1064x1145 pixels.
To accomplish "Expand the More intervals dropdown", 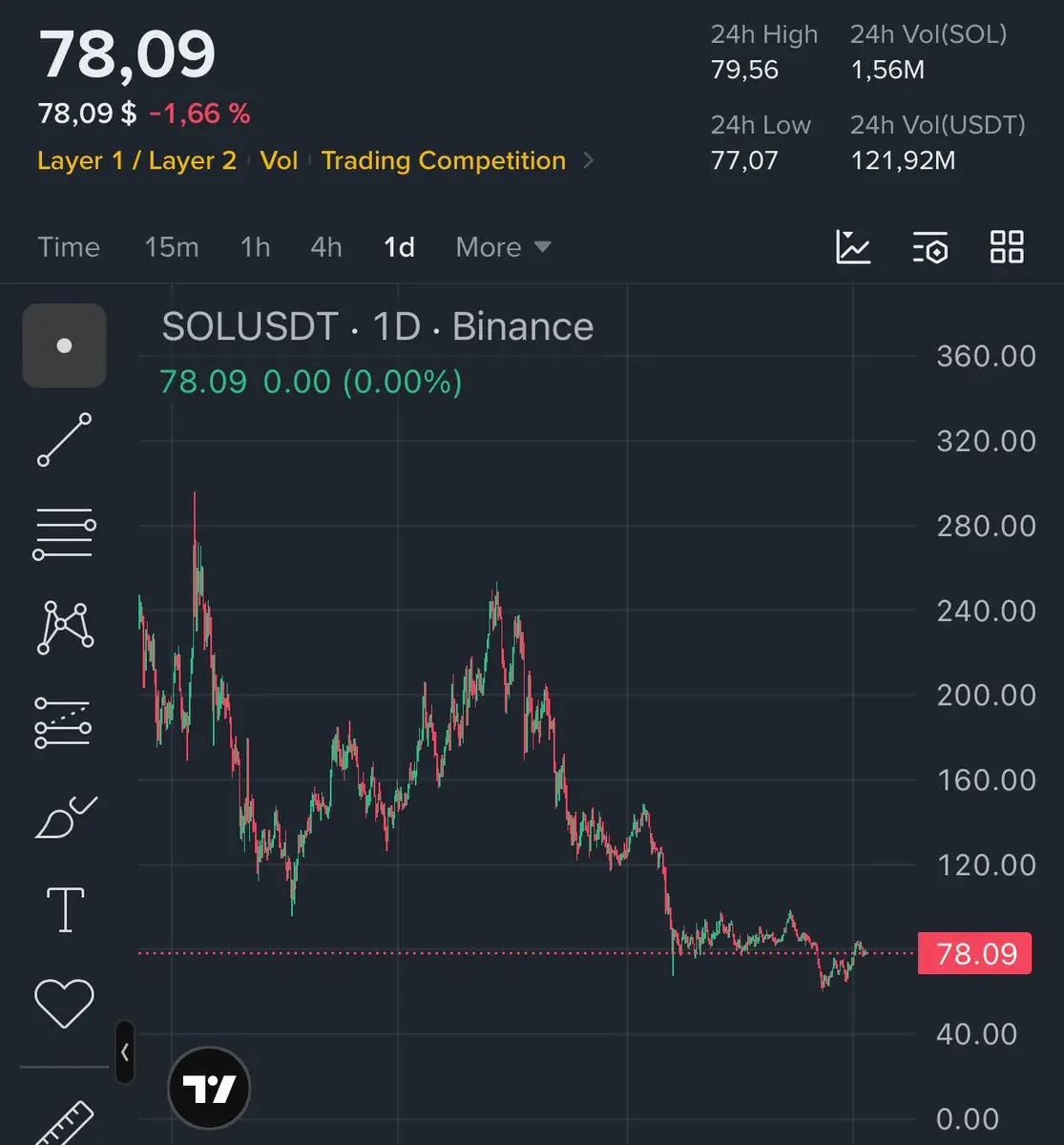I will [x=503, y=247].
